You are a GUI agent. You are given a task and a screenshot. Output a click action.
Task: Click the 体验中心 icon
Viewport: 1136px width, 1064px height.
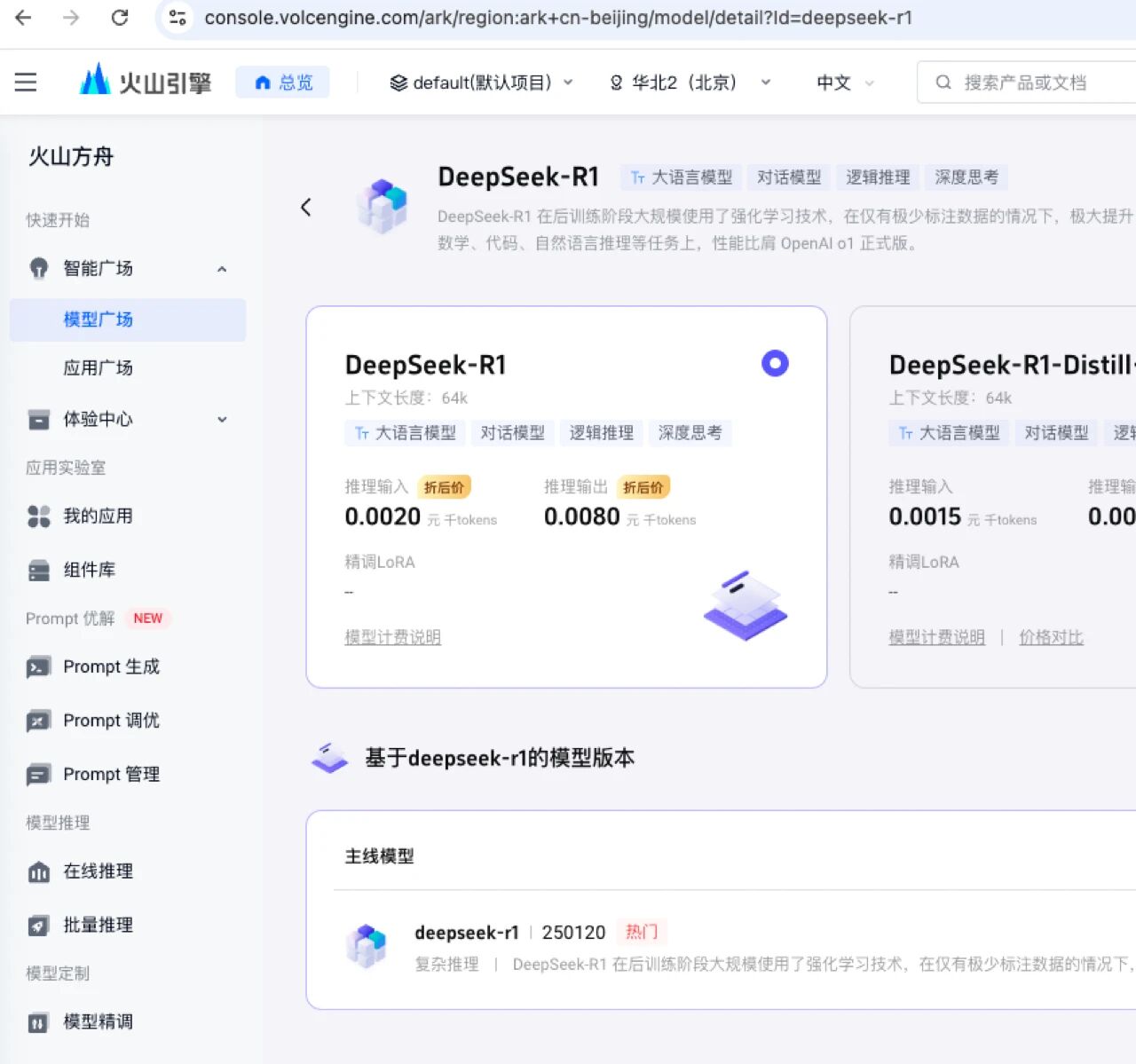38,420
